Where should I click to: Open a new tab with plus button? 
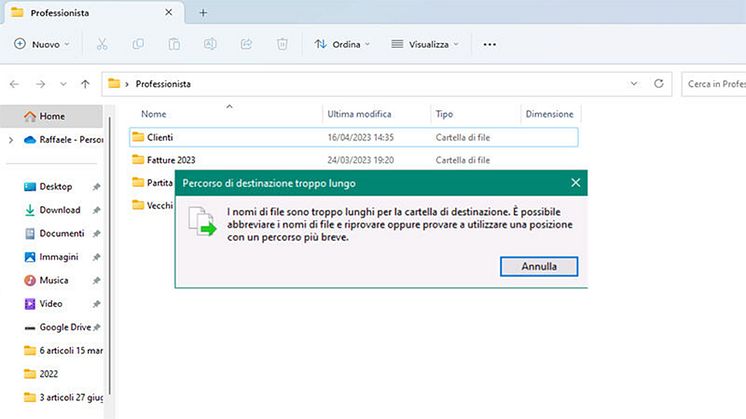tap(203, 13)
